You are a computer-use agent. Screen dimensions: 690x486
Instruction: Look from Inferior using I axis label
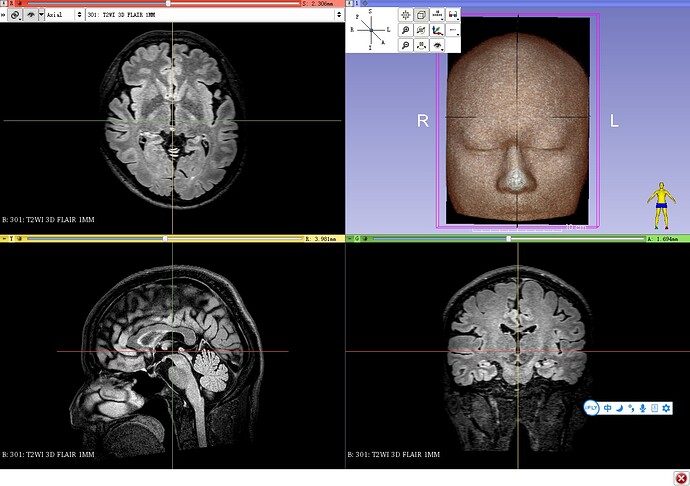(370, 48)
